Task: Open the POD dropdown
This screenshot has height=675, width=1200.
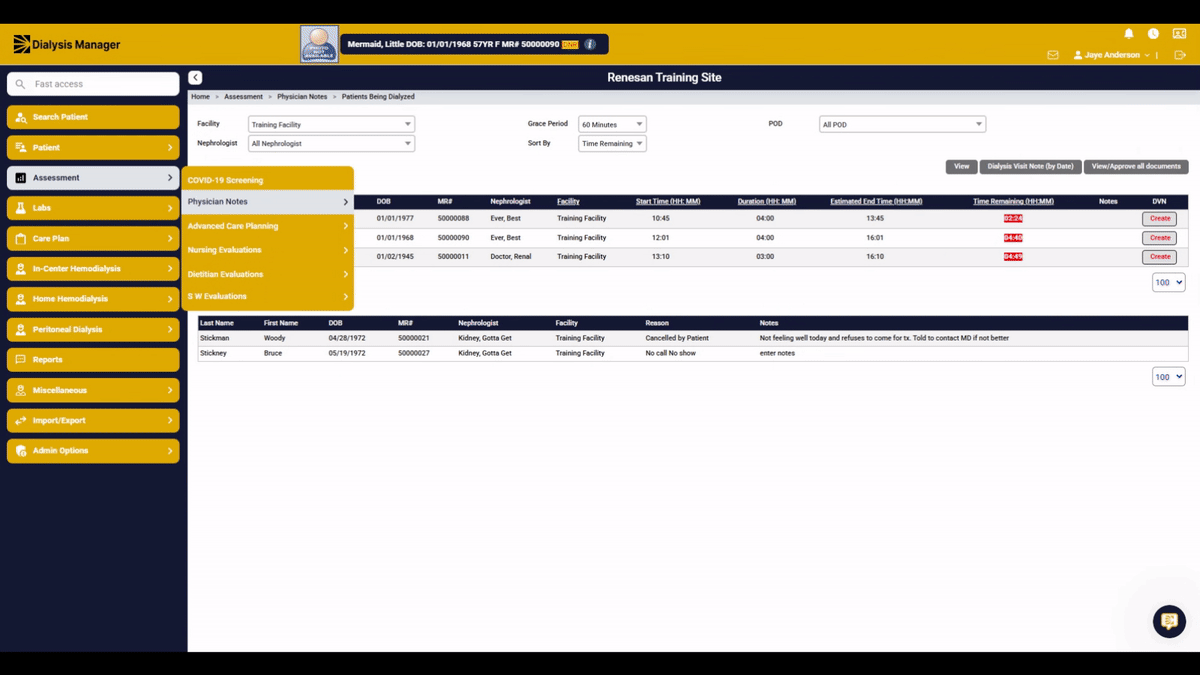Action: click(902, 125)
